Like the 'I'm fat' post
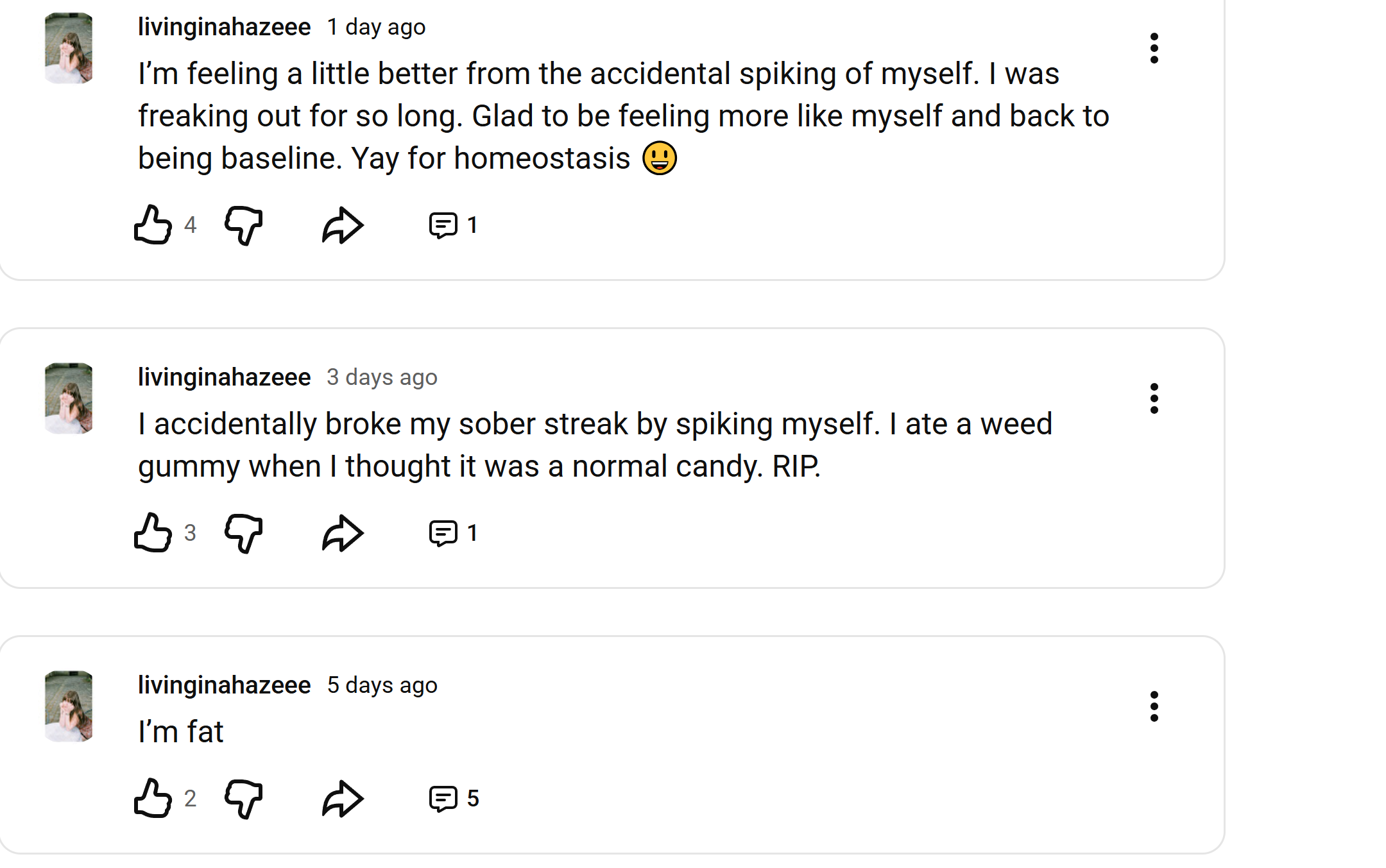This screenshot has height=868, width=1386. click(x=153, y=799)
